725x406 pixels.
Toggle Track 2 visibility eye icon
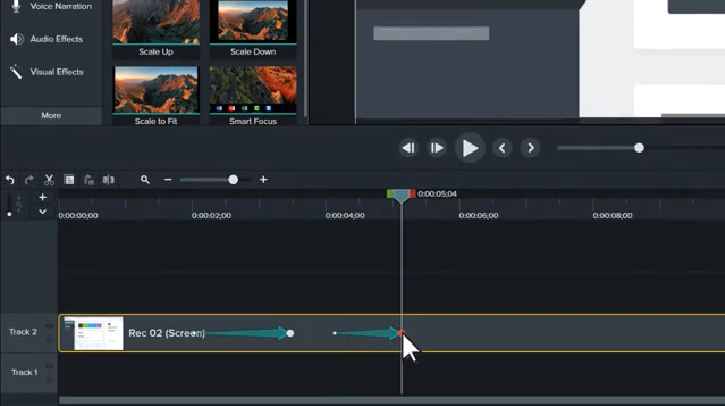[50, 325]
